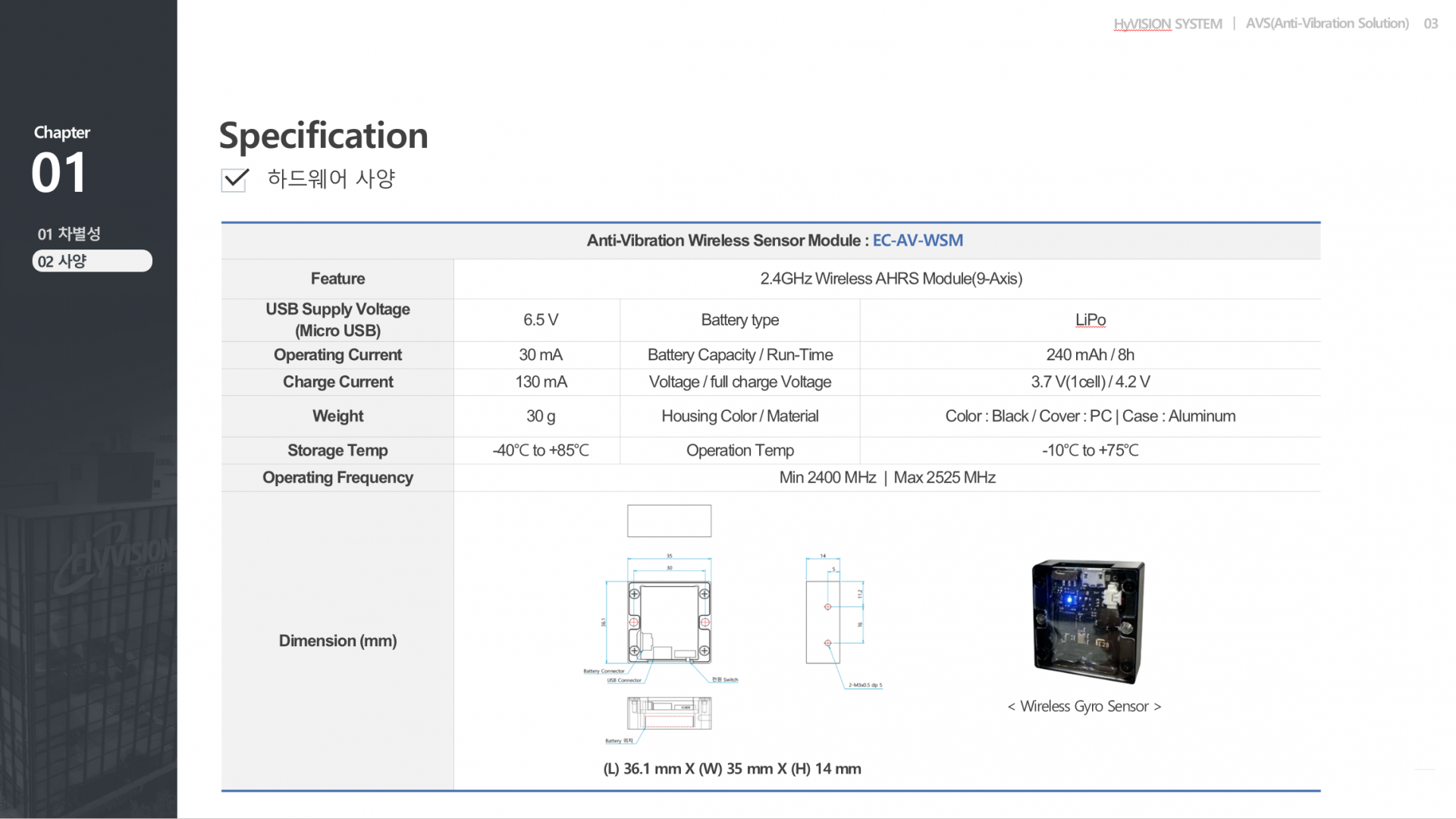Select the 01 차별성 sidebar item
This screenshot has width=1456, height=819.
pos(69,234)
